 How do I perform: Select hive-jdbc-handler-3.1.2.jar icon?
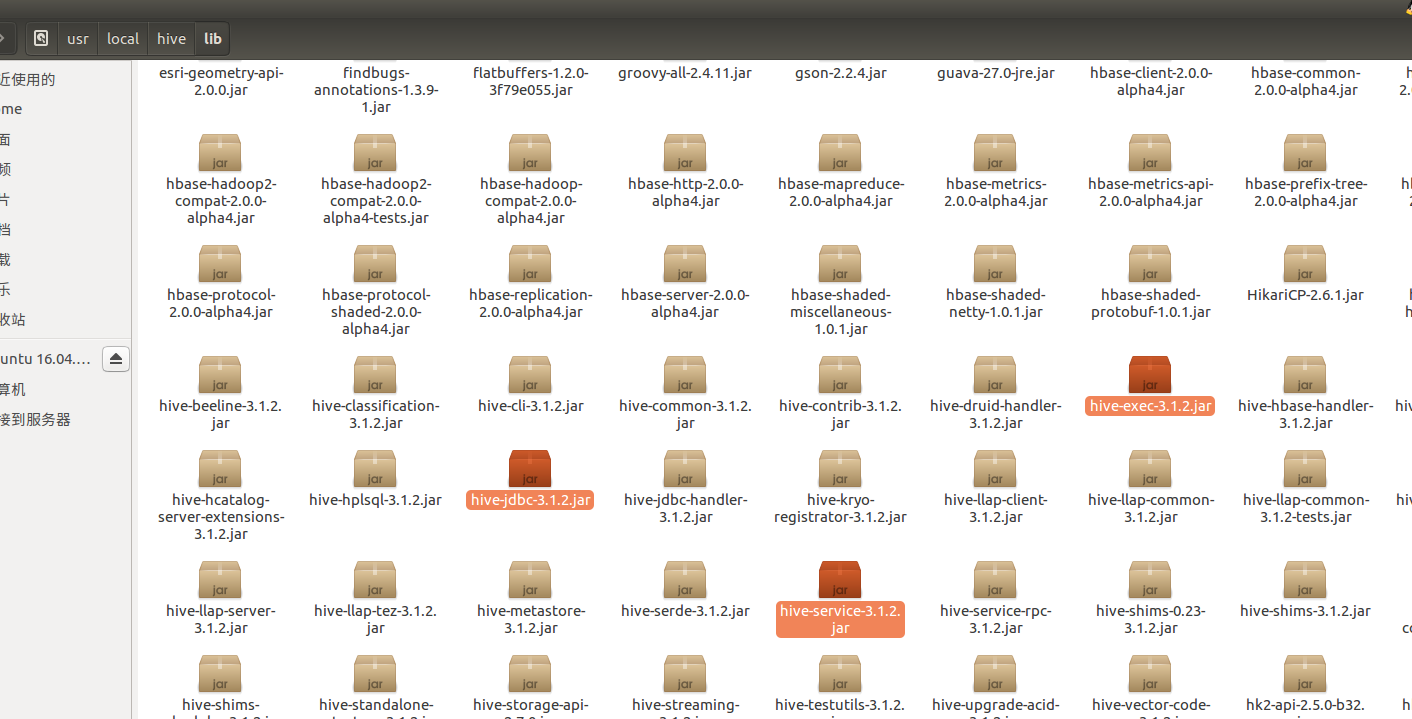pyautogui.click(x=685, y=469)
